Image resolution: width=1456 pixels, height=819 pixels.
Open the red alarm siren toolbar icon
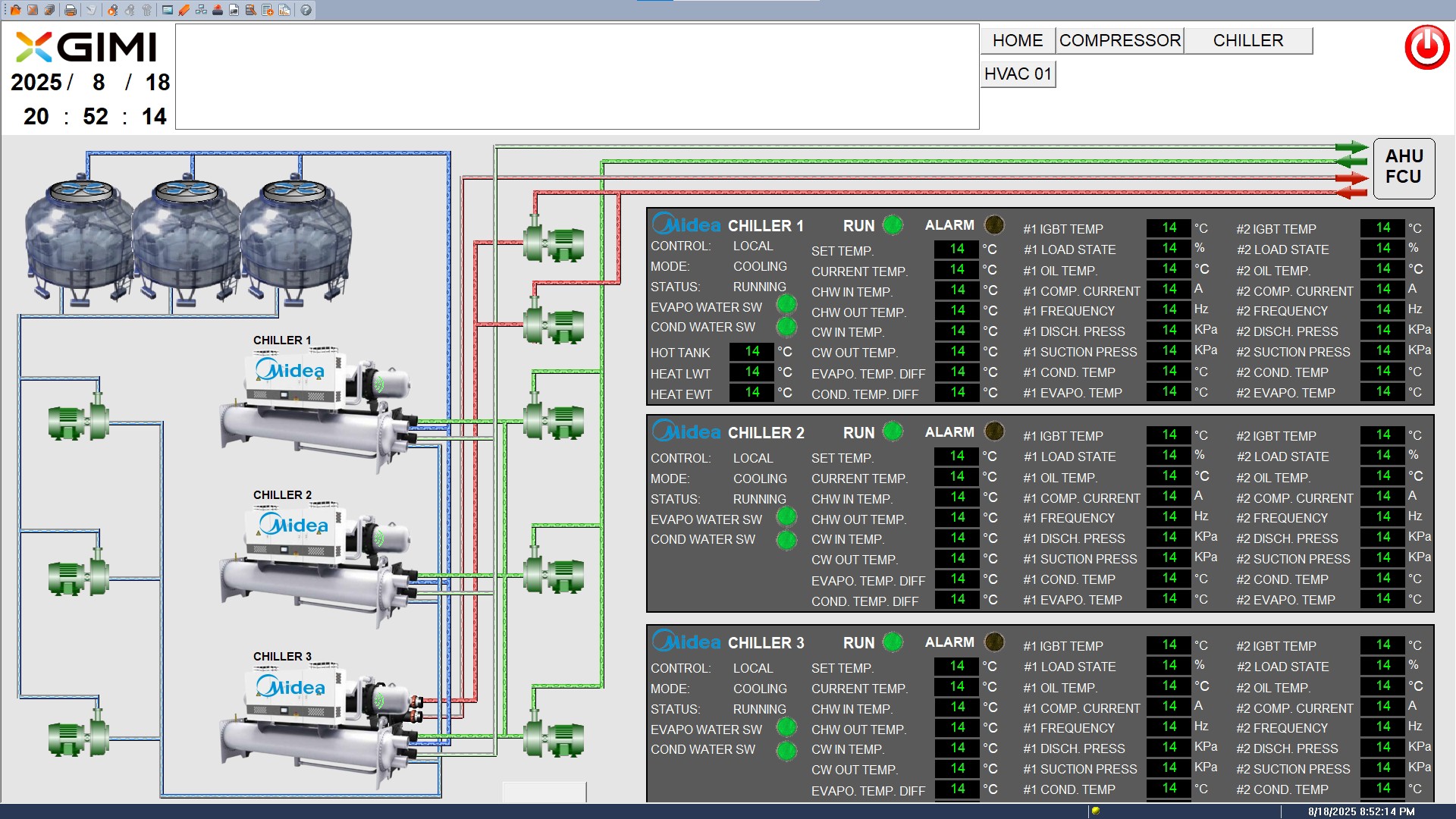point(218,10)
